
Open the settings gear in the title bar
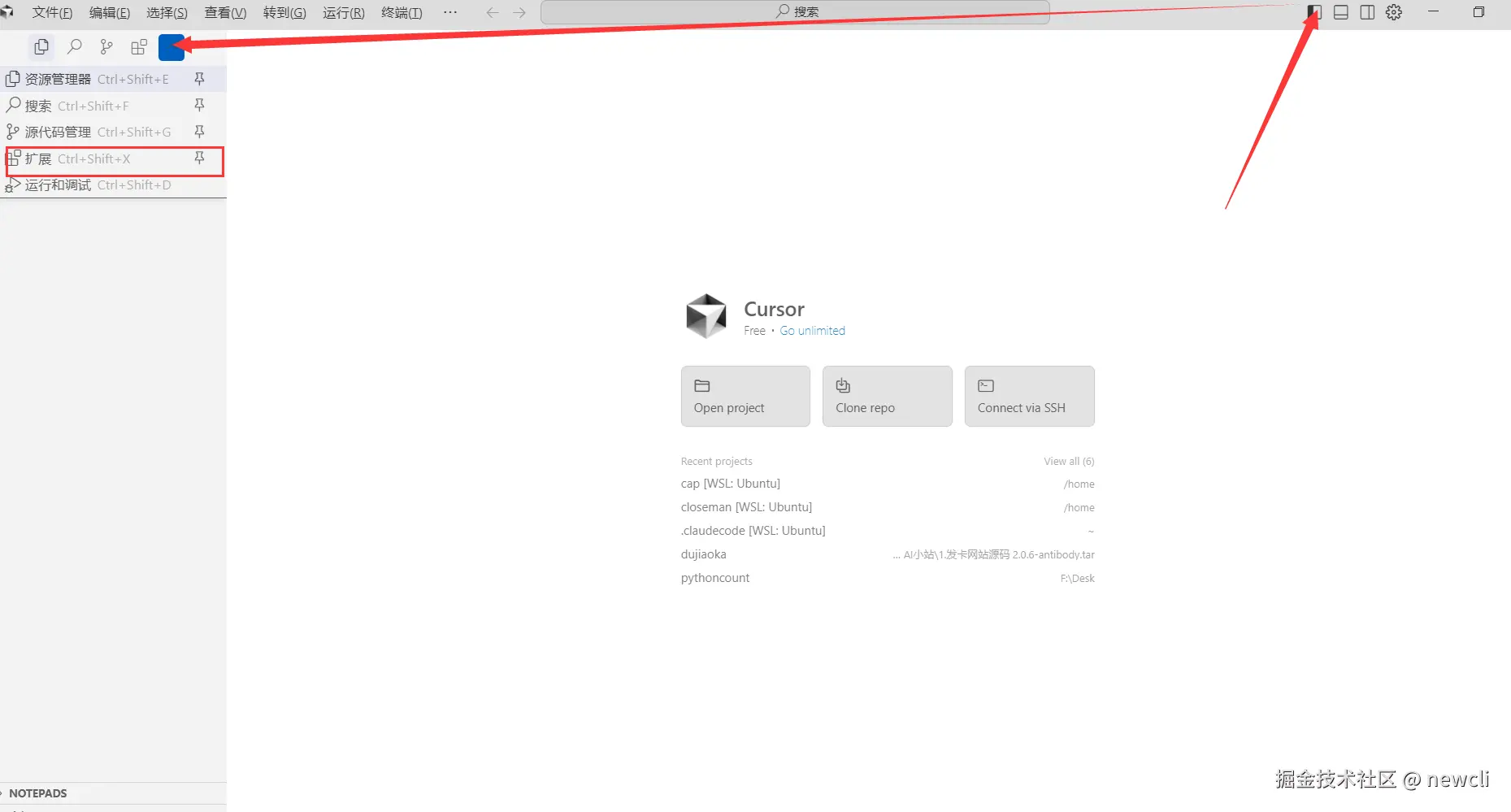point(1394,12)
